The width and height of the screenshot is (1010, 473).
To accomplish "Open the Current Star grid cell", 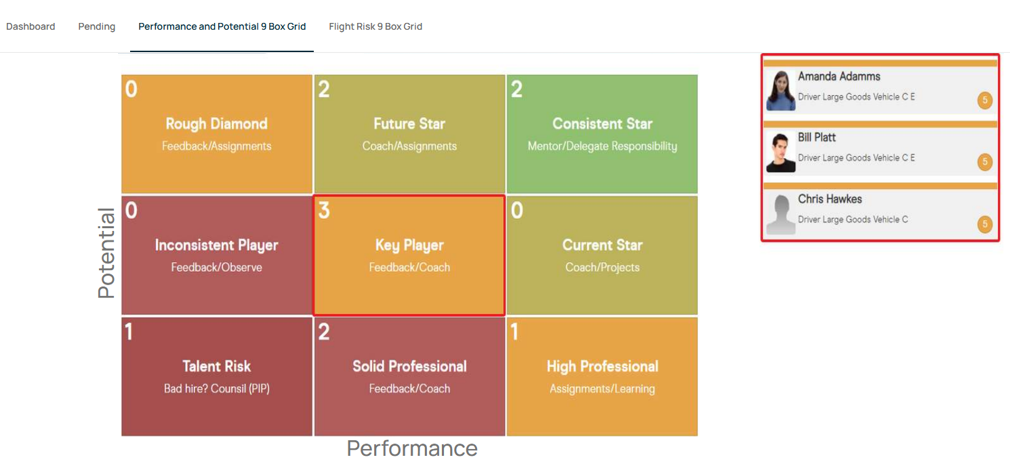I will pyautogui.click(x=602, y=255).
